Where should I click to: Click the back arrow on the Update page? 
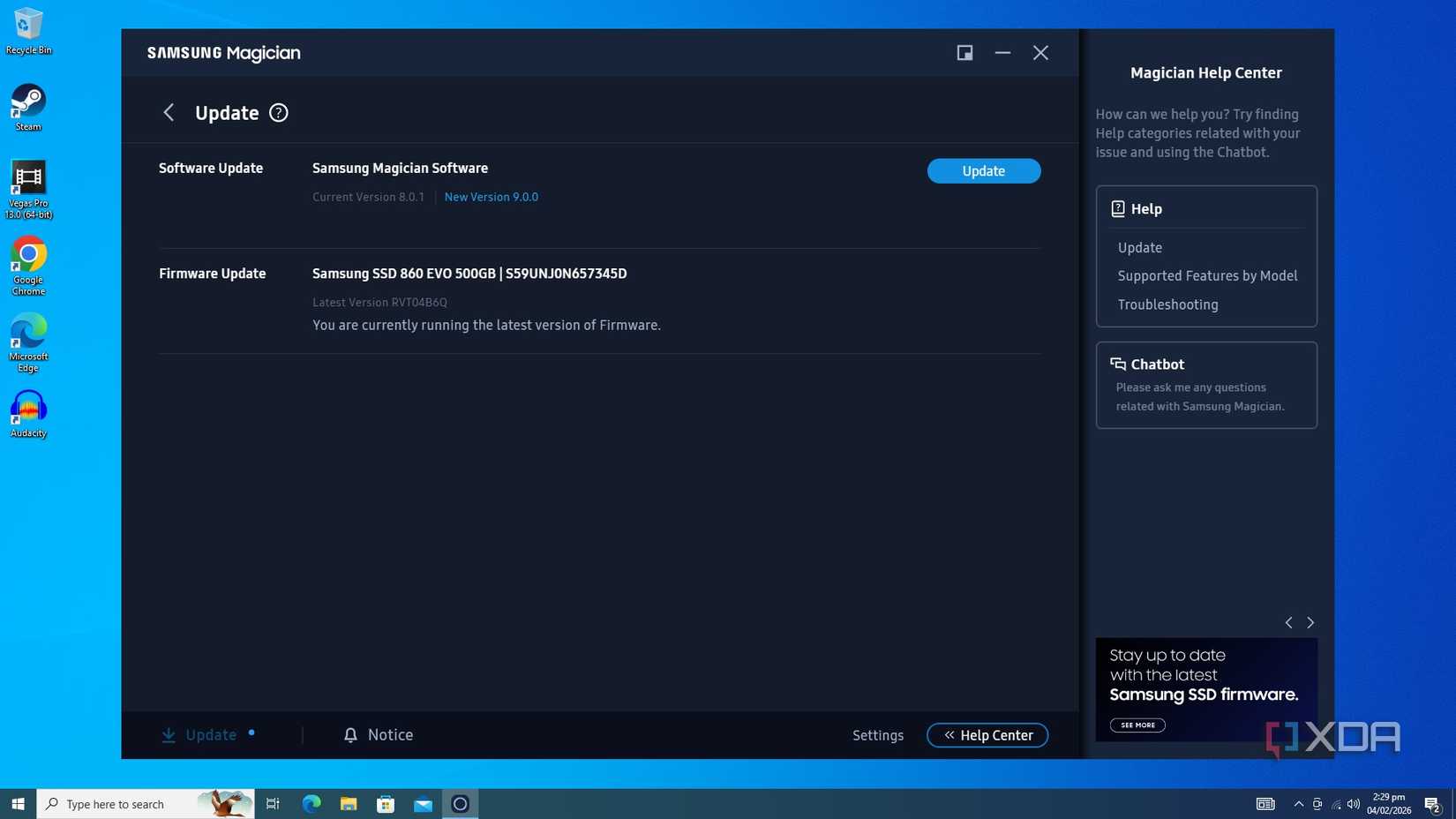coord(169,112)
